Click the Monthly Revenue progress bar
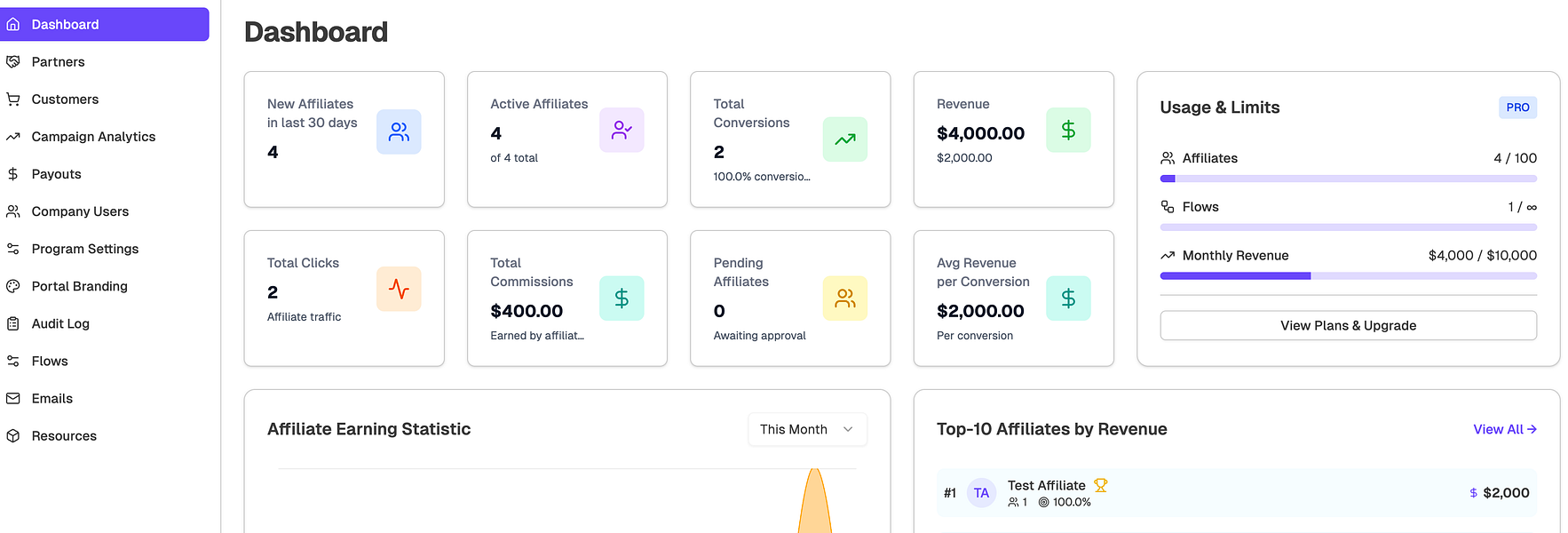 pyautogui.click(x=1348, y=275)
